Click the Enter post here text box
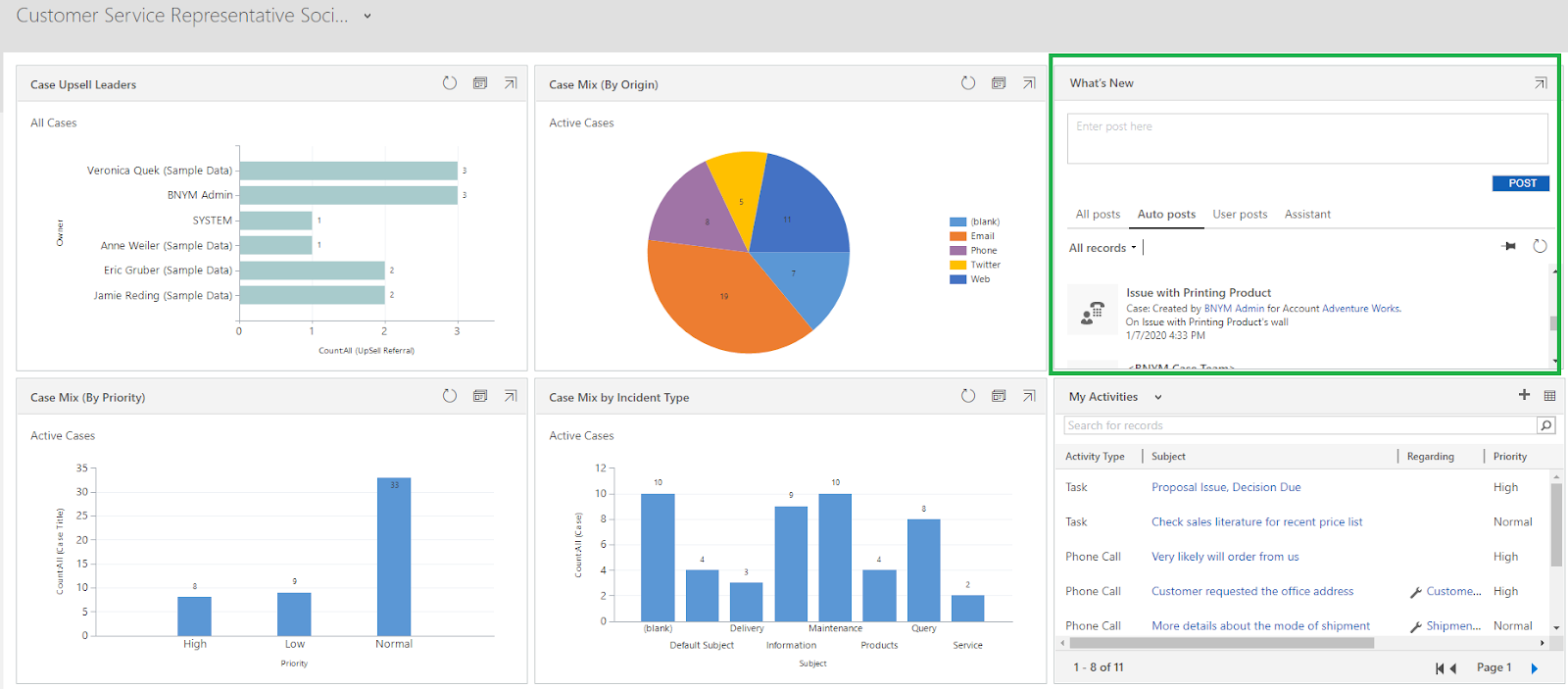The image size is (1568, 689). [1307, 138]
